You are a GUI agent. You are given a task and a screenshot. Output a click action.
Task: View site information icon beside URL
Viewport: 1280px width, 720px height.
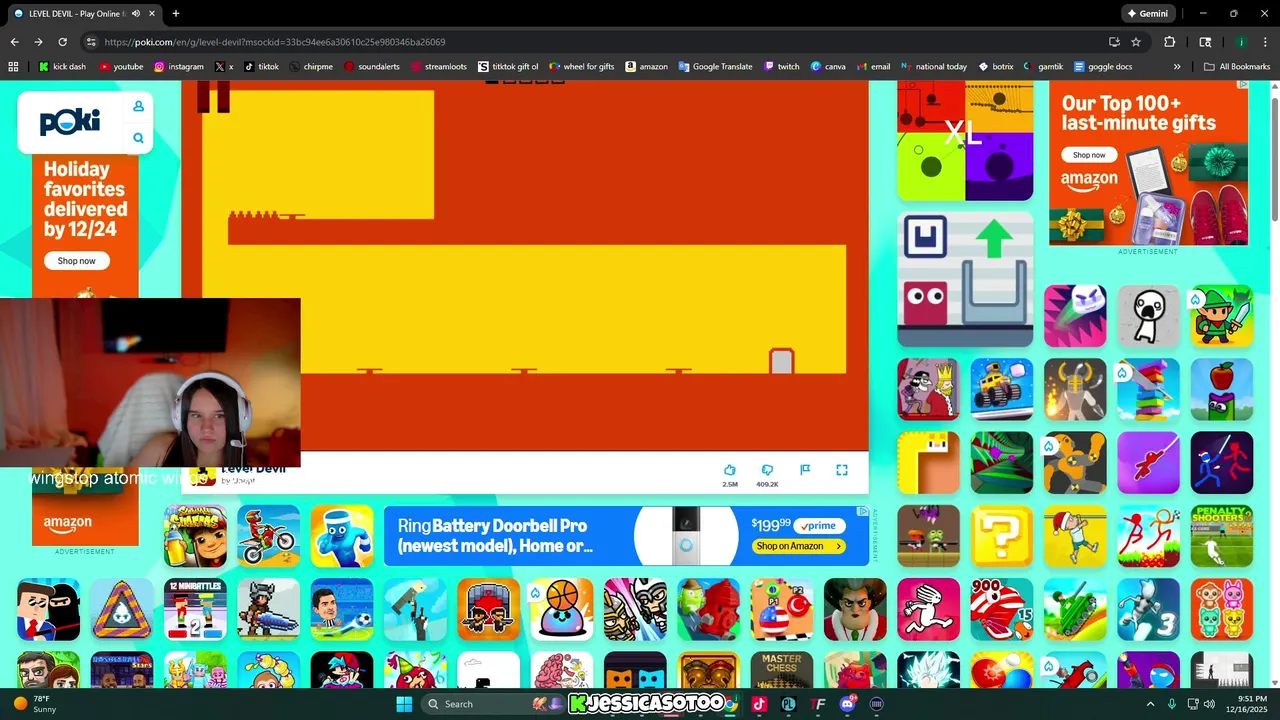90,42
